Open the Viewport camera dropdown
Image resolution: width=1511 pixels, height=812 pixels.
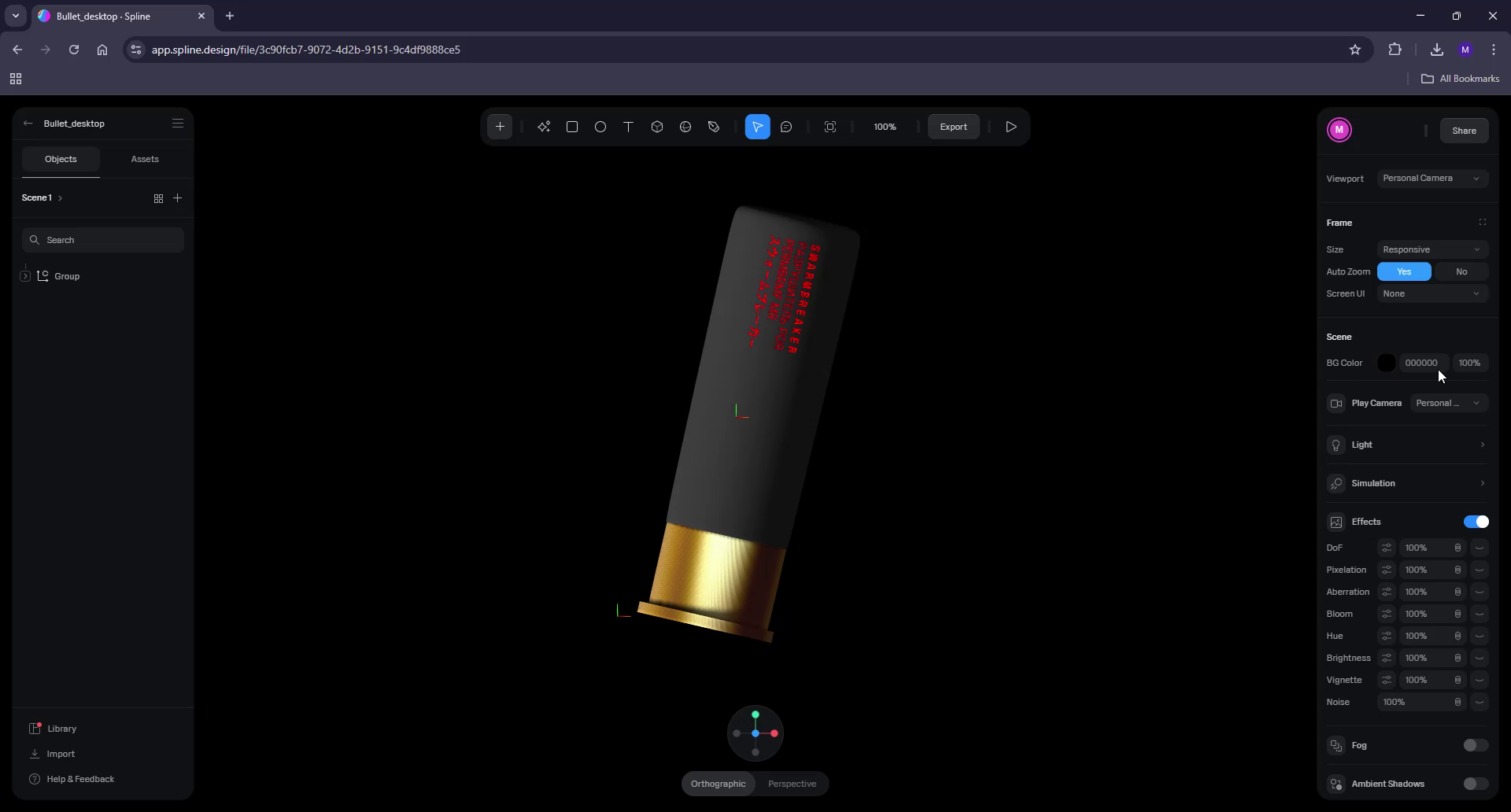pyautogui.click(x=1433, y=179)
